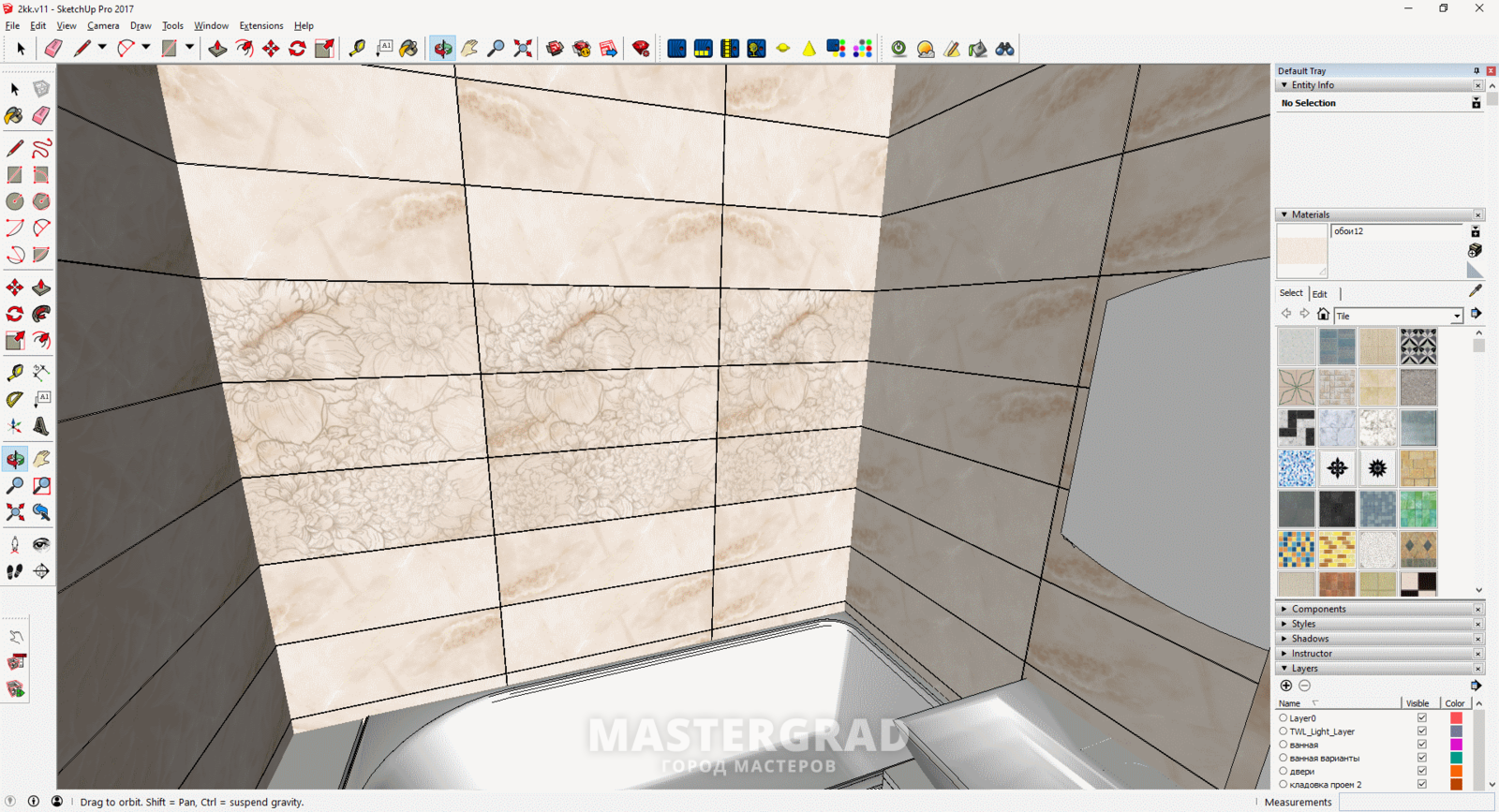Set ванная as the active layer

tap(1284, 745)
